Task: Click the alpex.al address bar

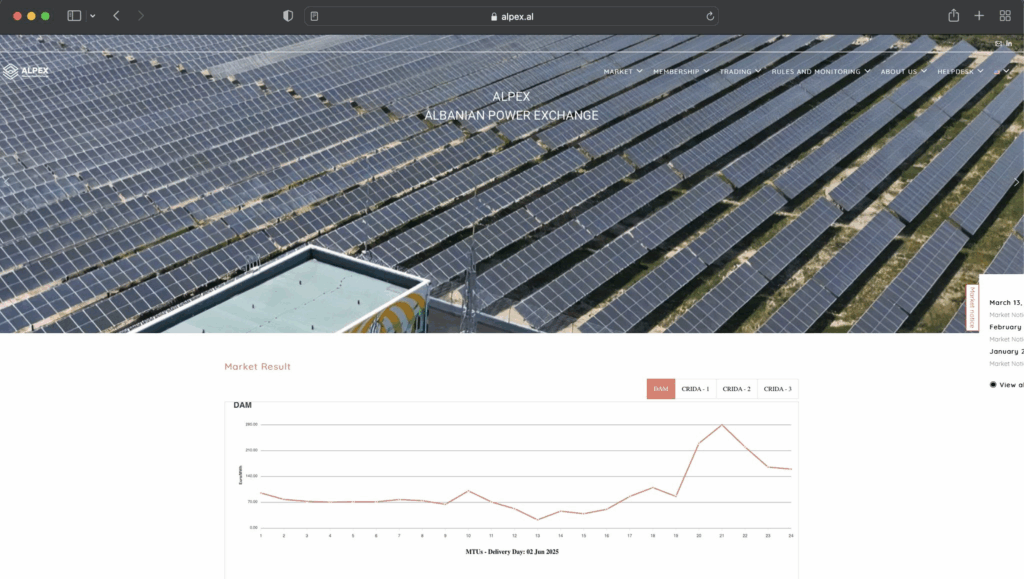Action: pyautogui.click(x=511, y=16)
